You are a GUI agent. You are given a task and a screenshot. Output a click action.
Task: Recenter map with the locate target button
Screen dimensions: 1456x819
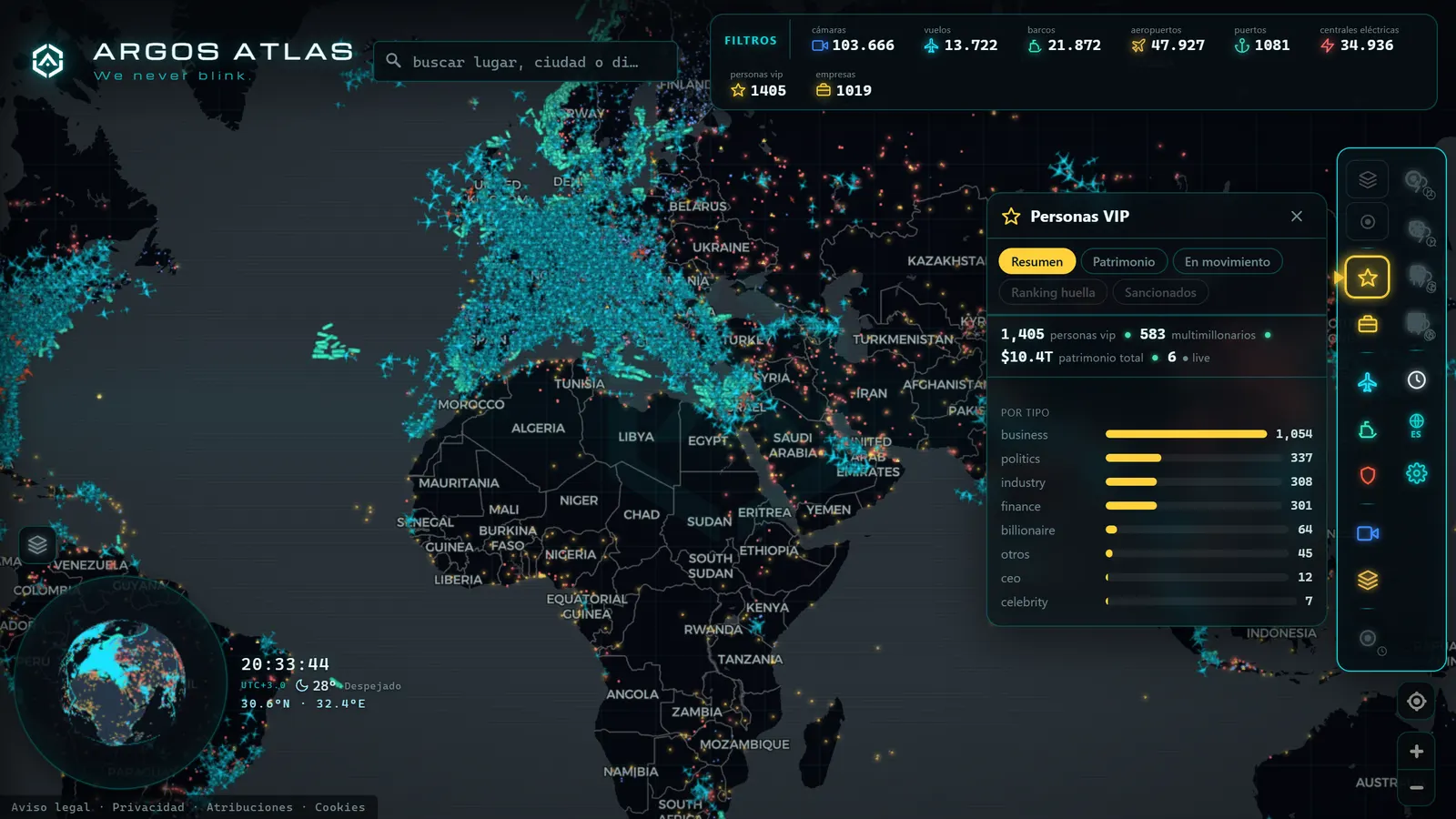(1416, 702)
